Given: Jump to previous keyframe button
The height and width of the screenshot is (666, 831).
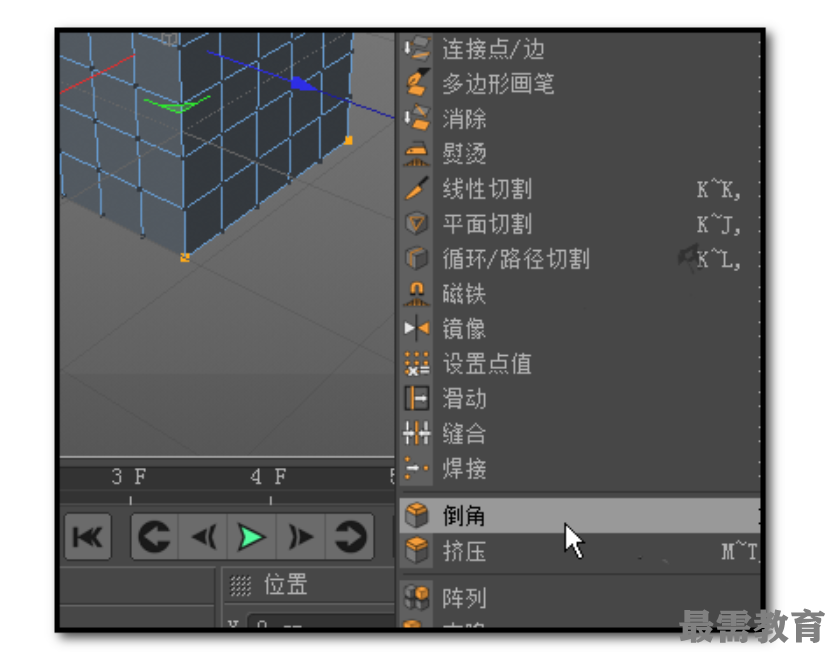Looking at the screenshot, I should click(x=154, y=537).
